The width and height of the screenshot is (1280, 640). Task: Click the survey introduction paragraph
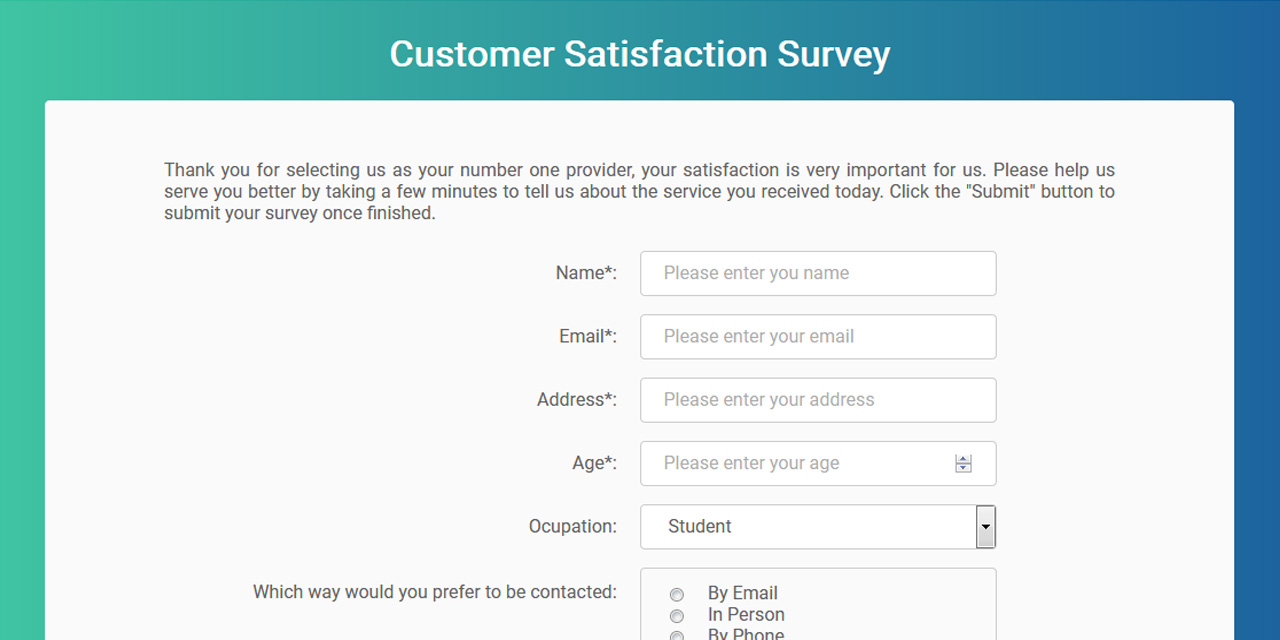click(639, 191)
